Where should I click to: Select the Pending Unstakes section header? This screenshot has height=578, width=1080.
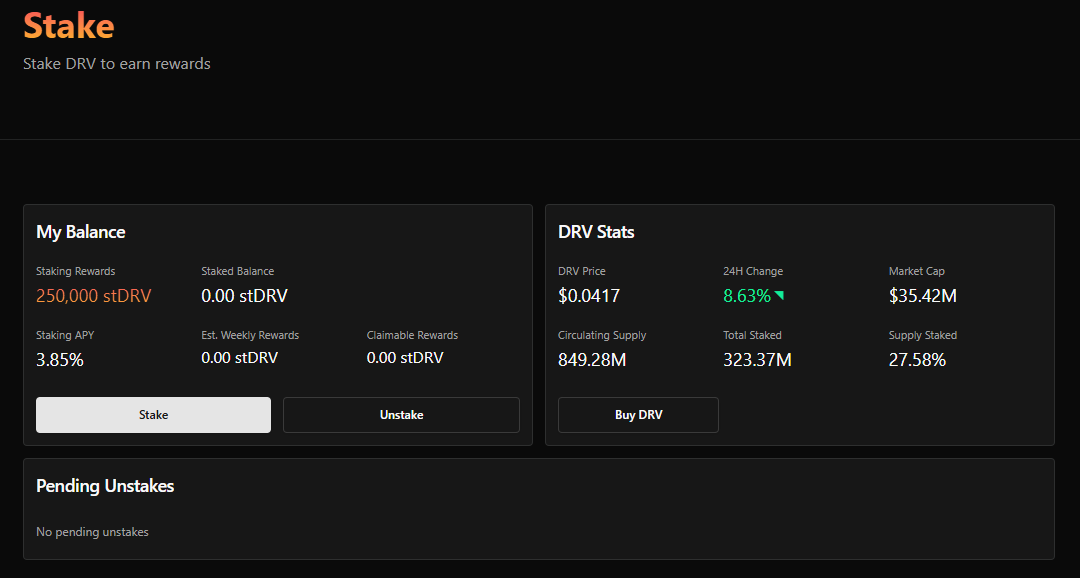[x=105, y=487]
